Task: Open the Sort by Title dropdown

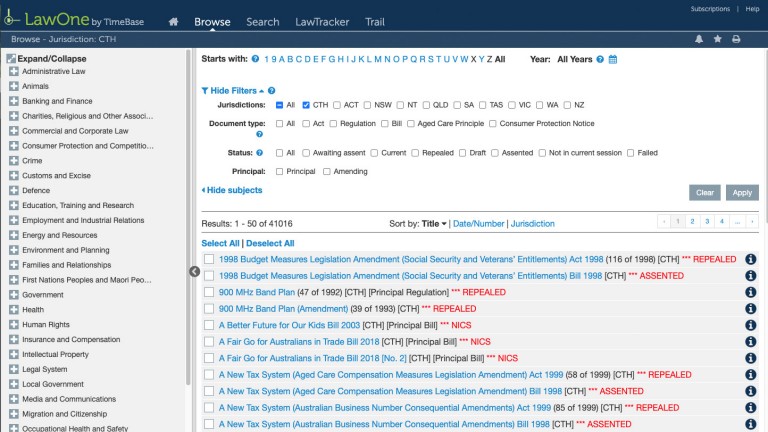Action: [x=434, y=224]
